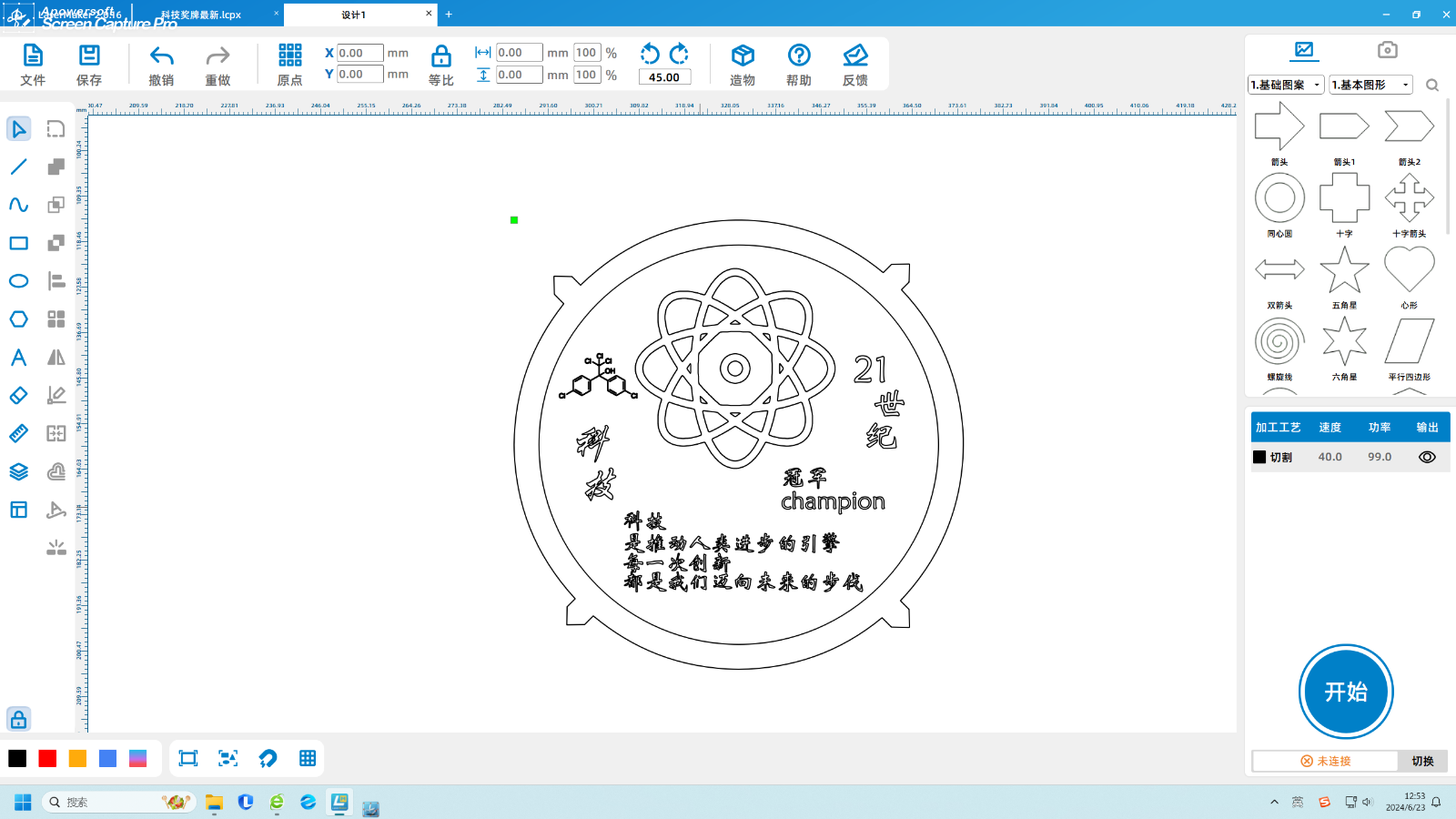The height and width of the screenshot is (819, 1456).
Task: Click the 切换 switch button
Action: pos(1422,761)
